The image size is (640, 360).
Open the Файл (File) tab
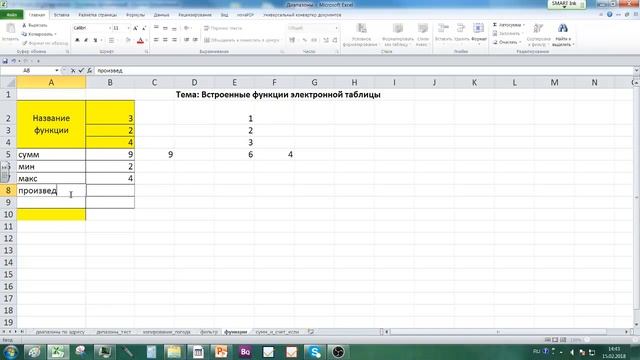pyautogui.click(x=11, y=15)
